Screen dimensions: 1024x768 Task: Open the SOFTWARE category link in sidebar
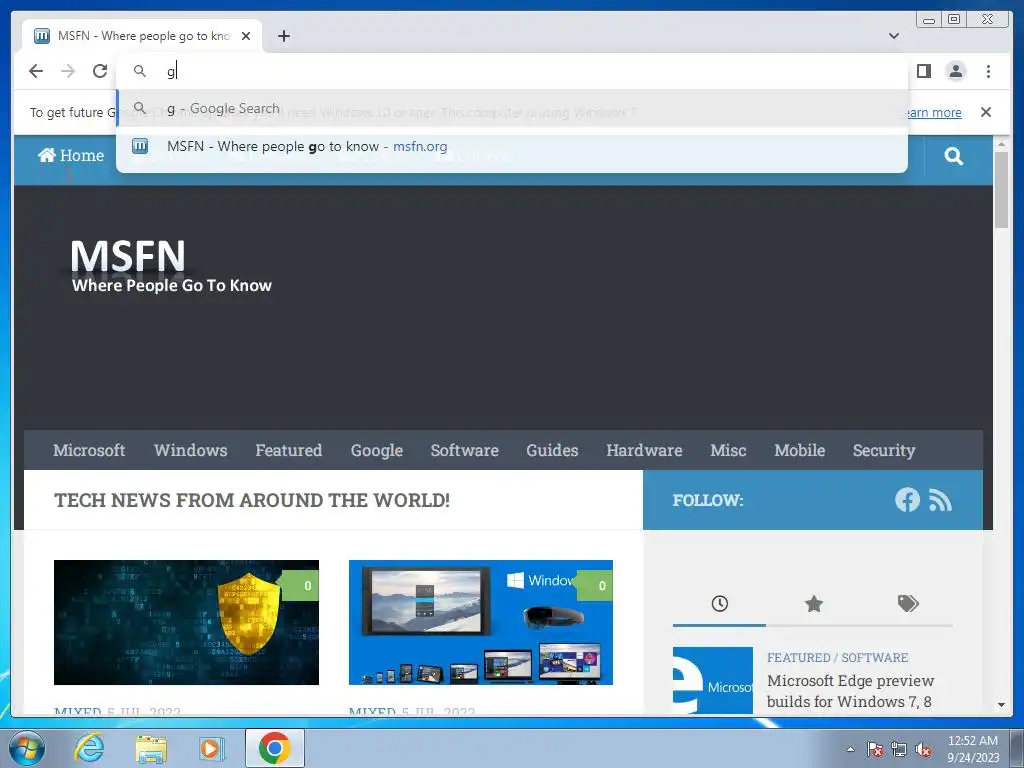(x=874, y=658)
